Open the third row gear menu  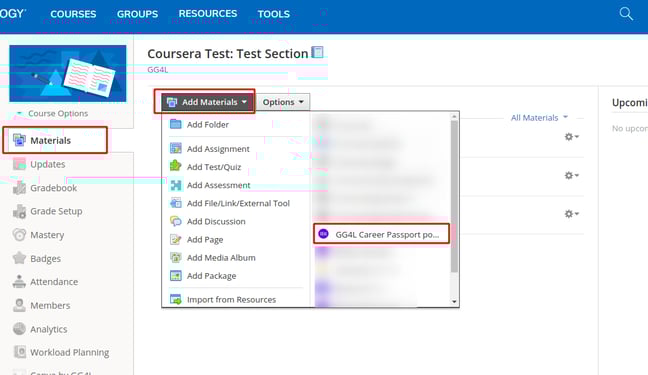[572, 214]
